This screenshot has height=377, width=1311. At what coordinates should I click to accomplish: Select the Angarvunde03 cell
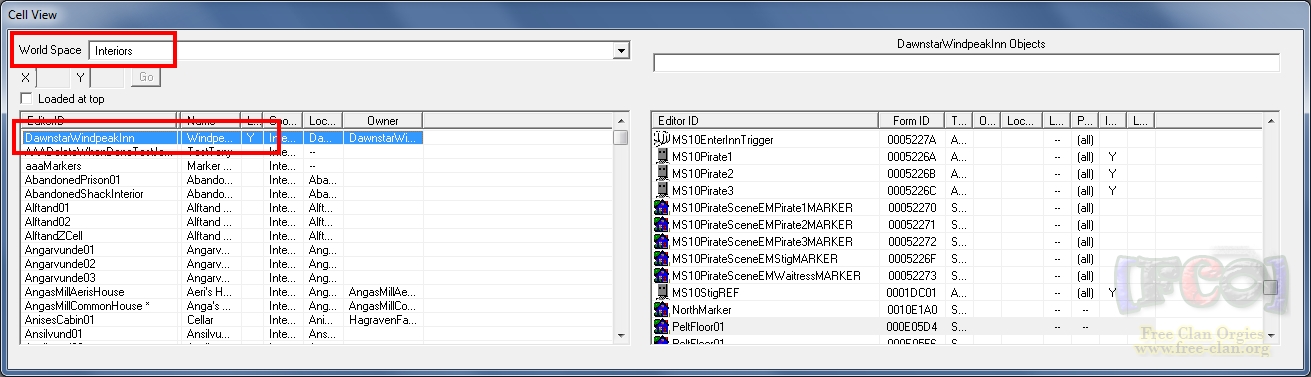click(59, 277)
